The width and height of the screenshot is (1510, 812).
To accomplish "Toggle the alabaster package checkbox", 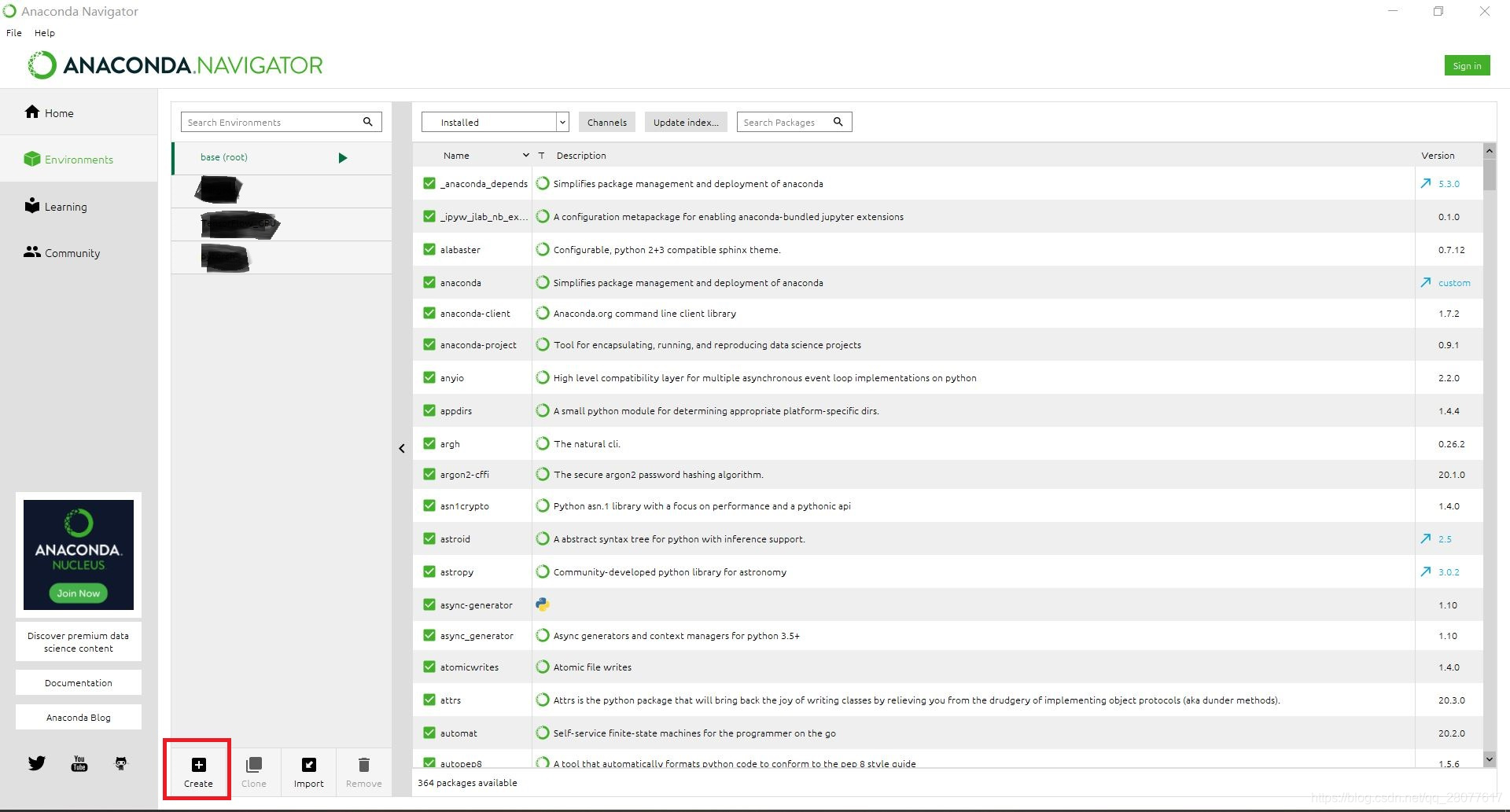I will click(429, 249).
